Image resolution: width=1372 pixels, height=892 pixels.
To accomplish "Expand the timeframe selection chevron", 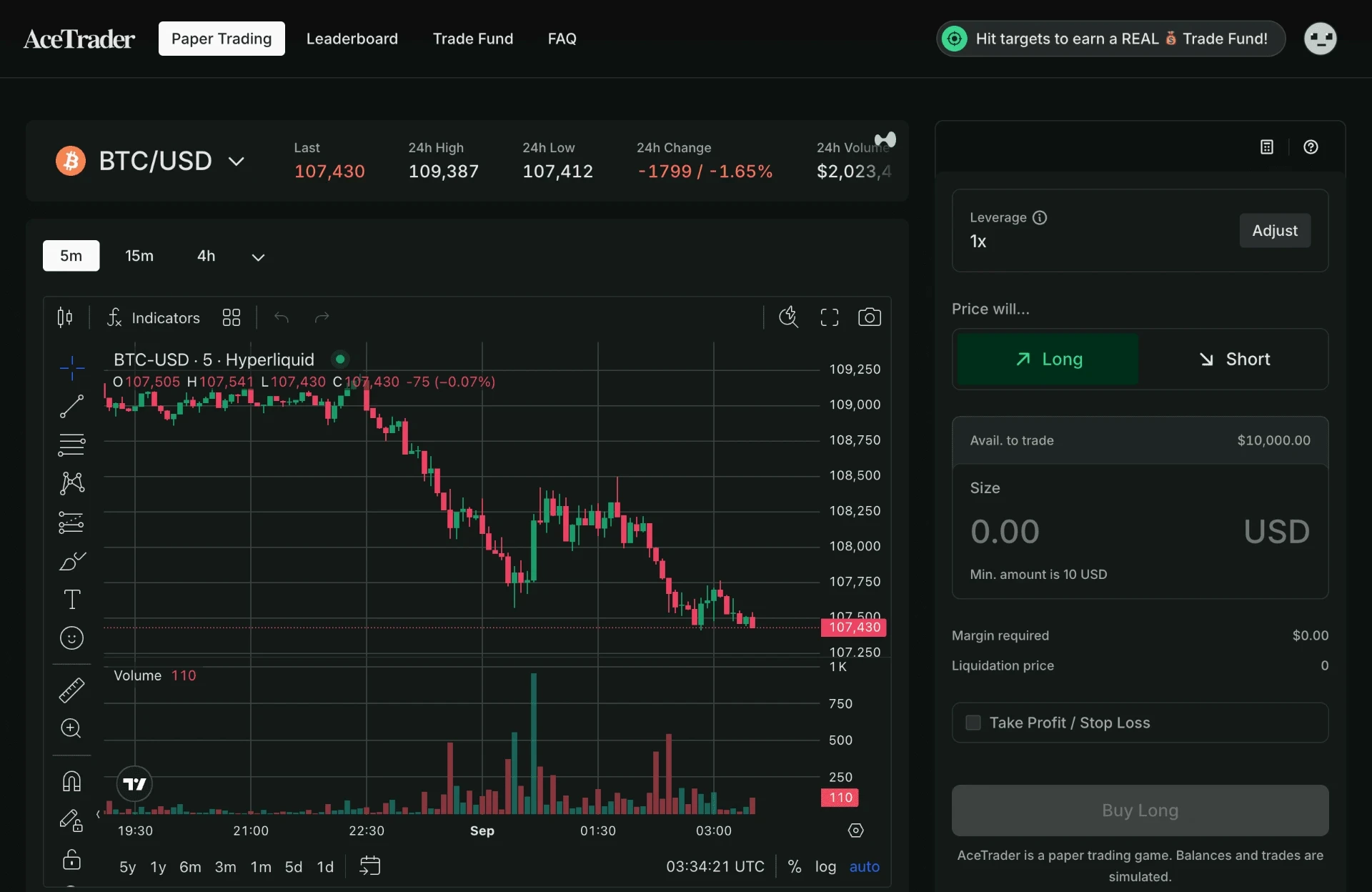I will pyautogui.click(x=258, y=257).
